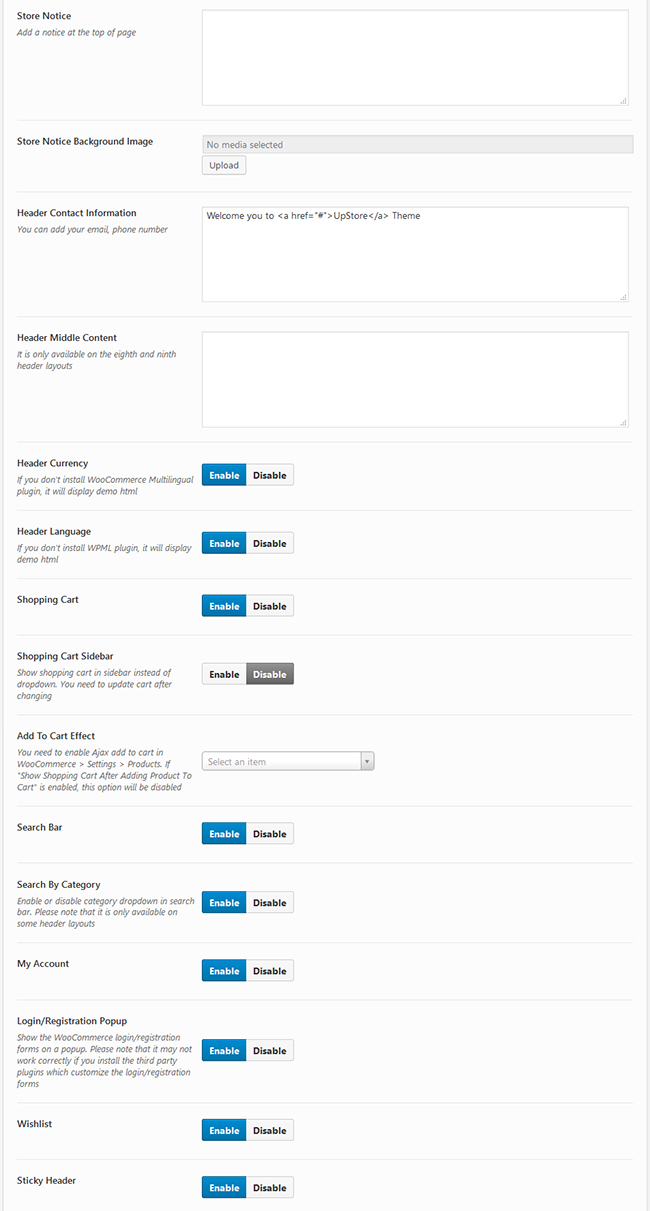
Task: Disable the My Account option
Action: [x=270, y=971]
